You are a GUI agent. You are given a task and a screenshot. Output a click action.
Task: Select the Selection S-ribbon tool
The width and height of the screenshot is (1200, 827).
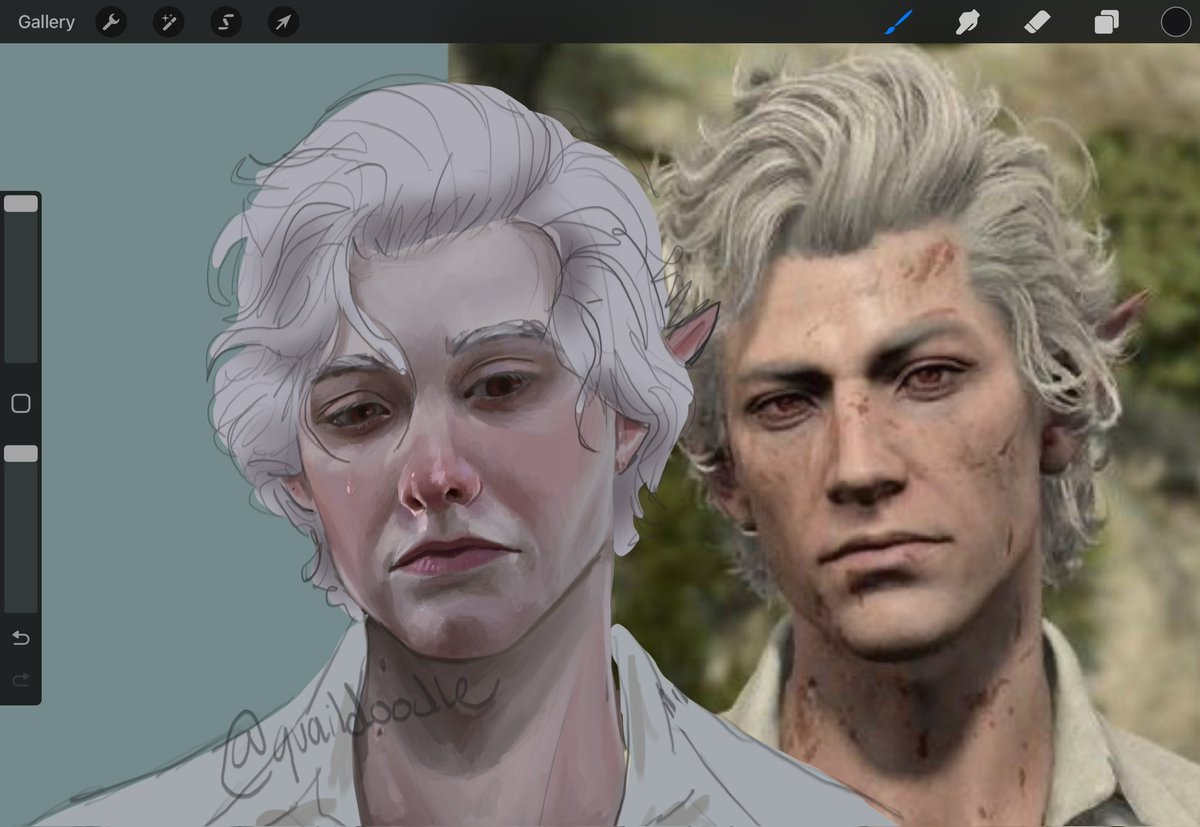226,22
